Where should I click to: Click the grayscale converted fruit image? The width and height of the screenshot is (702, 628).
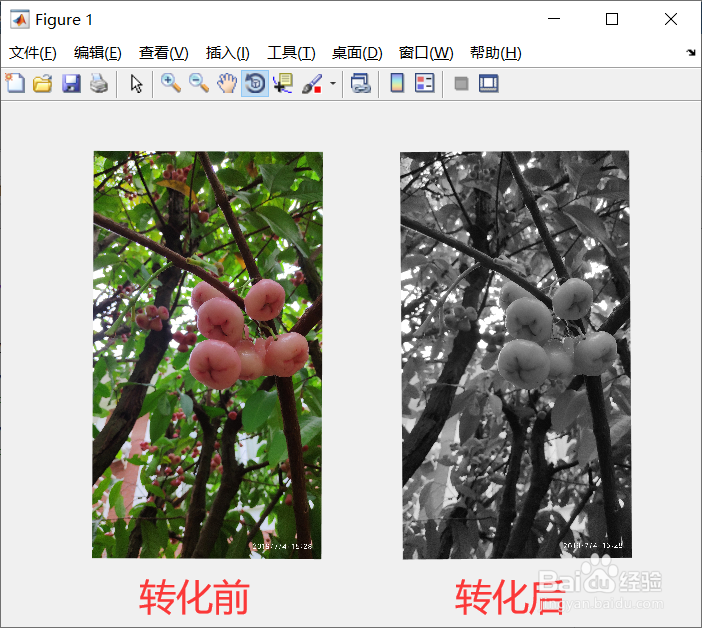point(516,355)
